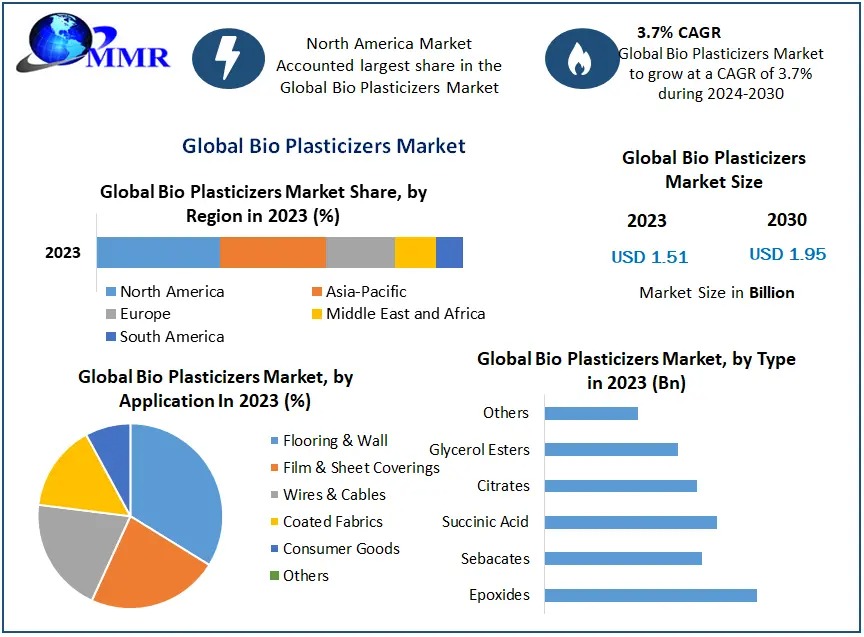Click the Coated Fabrics legend marker

(274, 522)
